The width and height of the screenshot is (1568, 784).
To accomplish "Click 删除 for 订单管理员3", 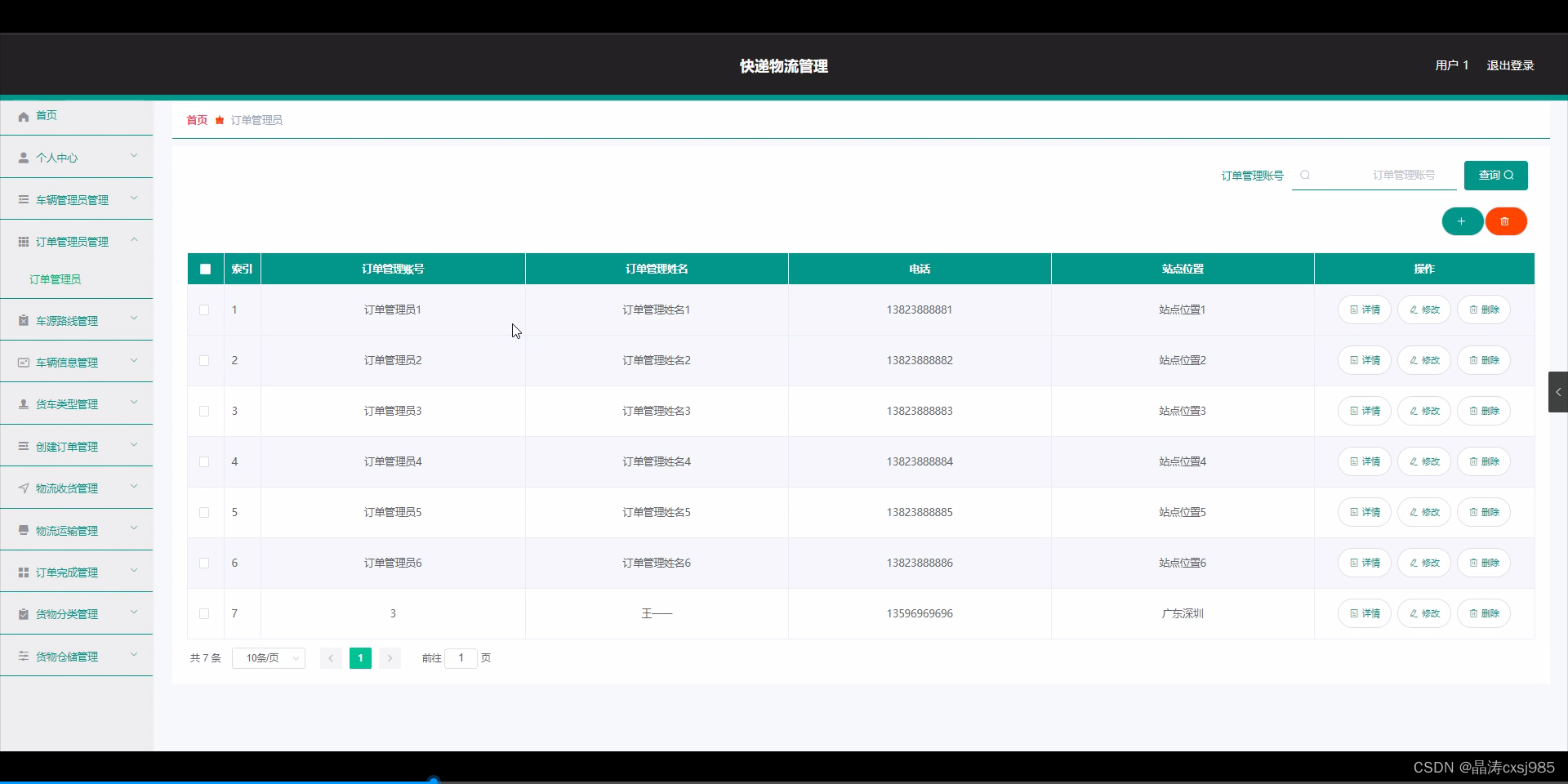I will coord(1483,411).
